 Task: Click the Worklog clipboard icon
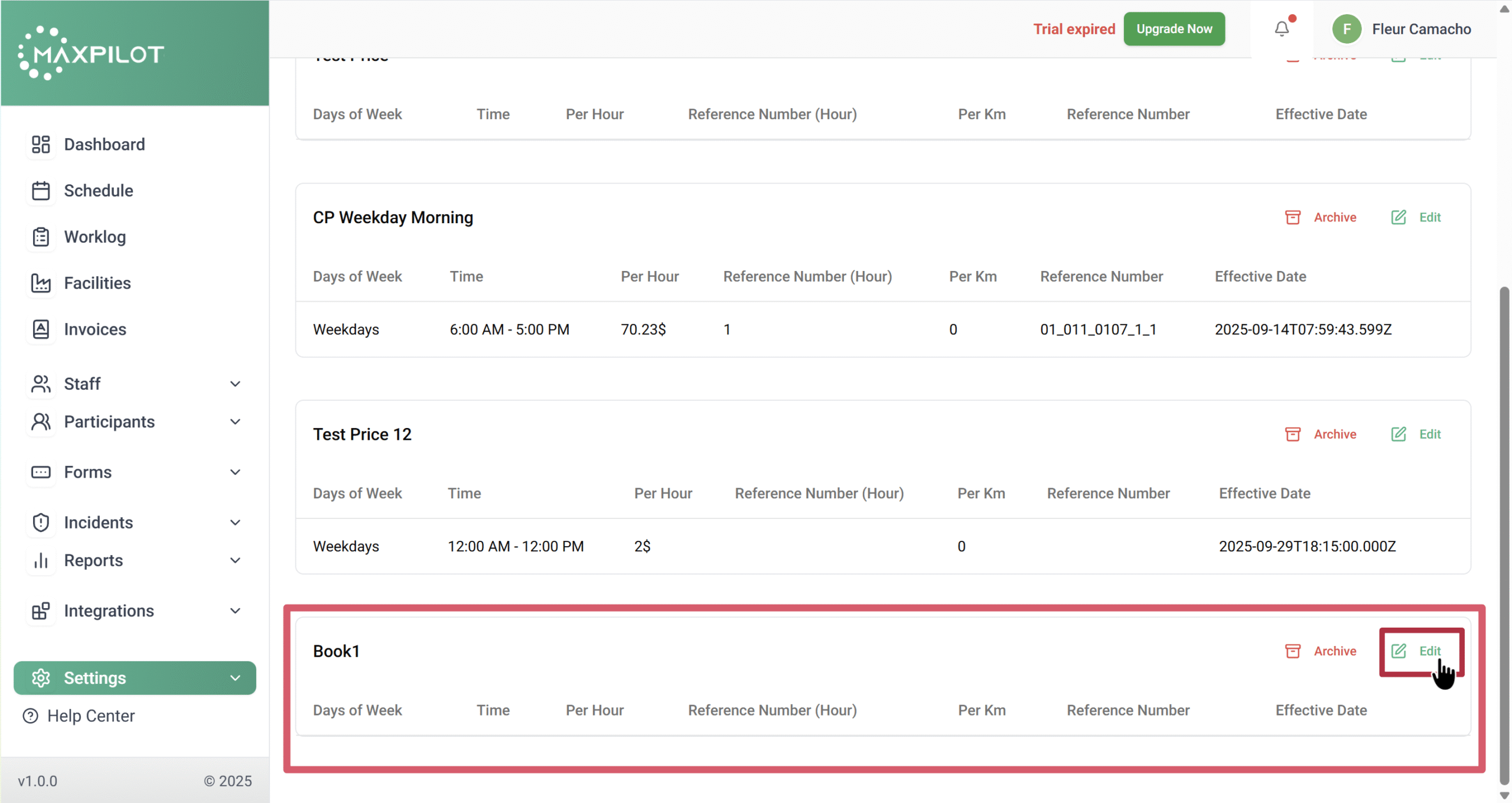41,237
